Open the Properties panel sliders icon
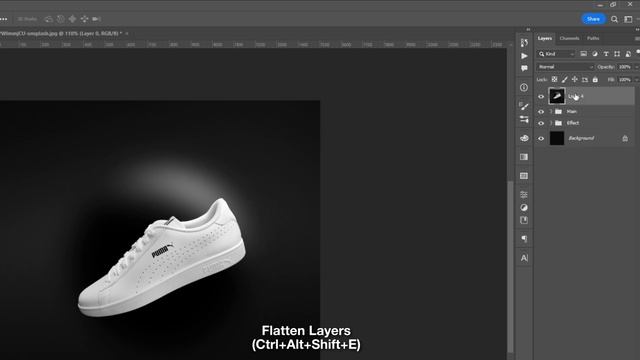Viewport: 640px width, 360px height. coord(524,194)
